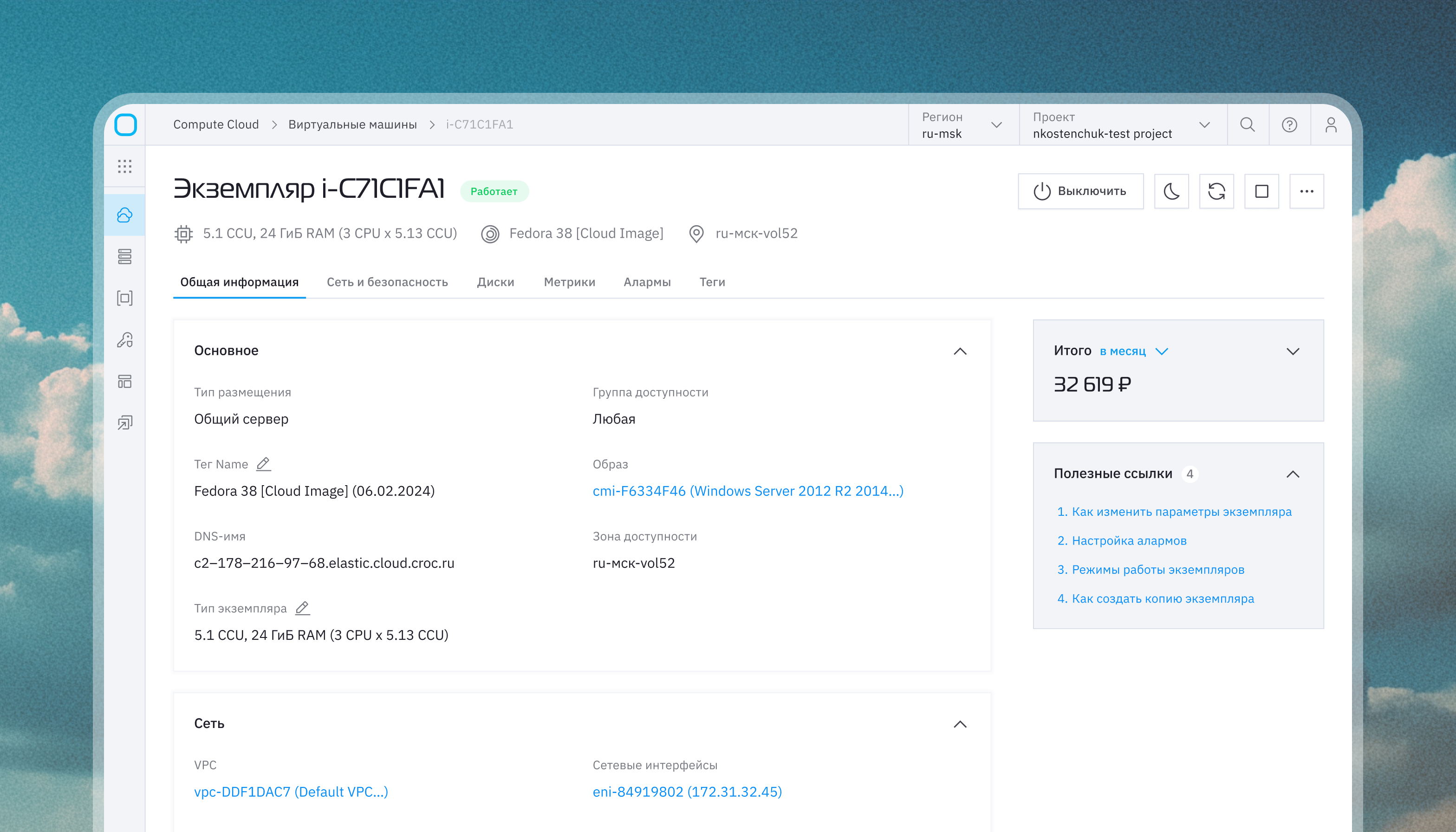This screenshot has width=1456, height=832.
Task: Open the square brackets sidebar icon
Action: tap(124, 298)
